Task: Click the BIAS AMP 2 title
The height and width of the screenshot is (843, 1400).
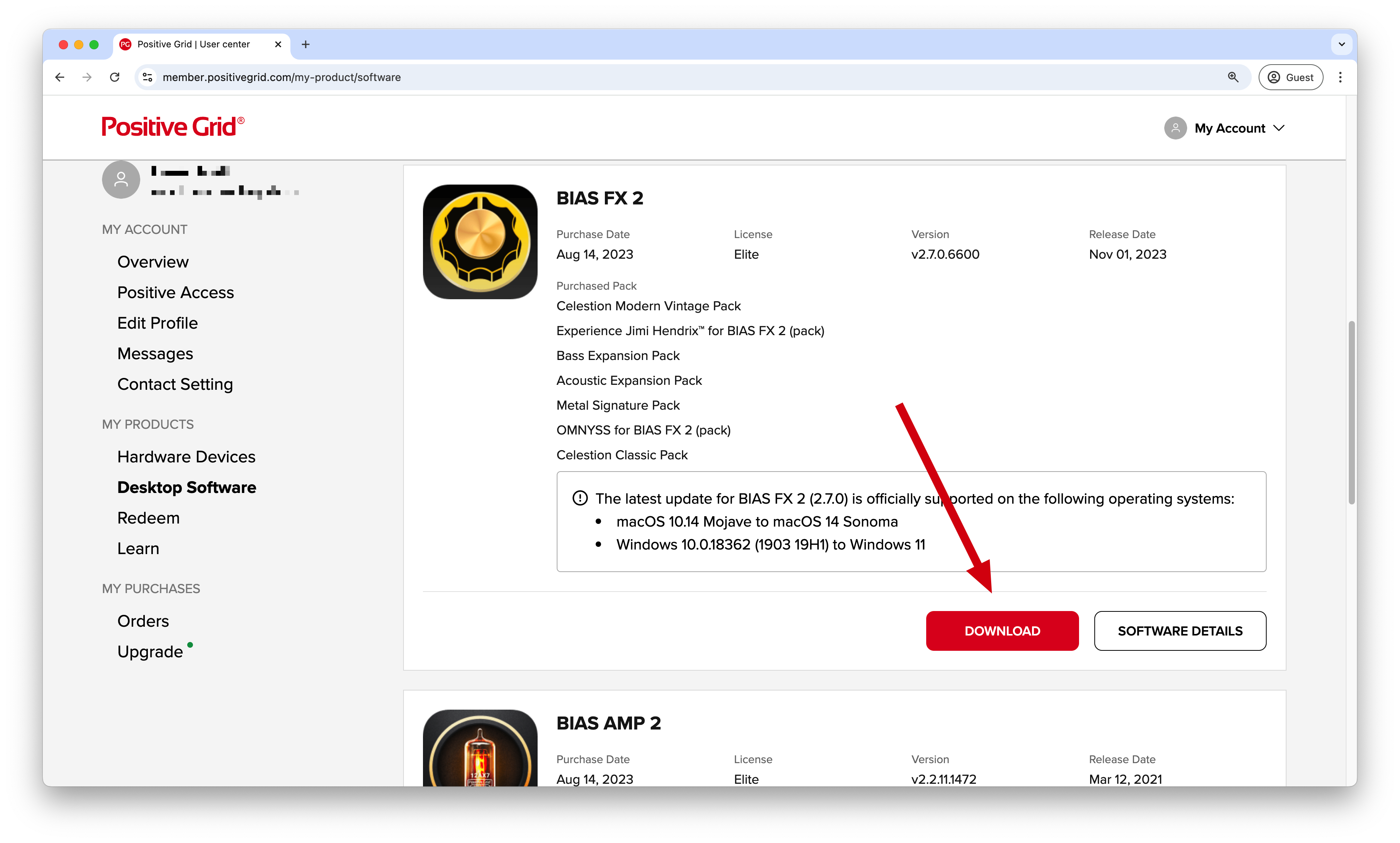Action: (x=608, y=723)
